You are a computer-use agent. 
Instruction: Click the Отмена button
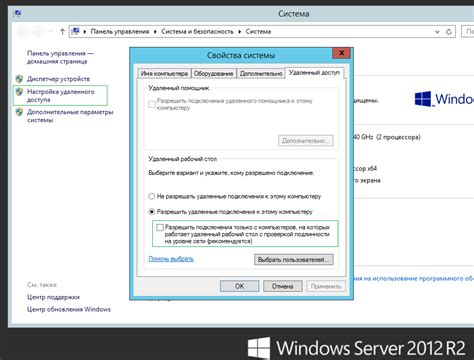click(283, 286)
